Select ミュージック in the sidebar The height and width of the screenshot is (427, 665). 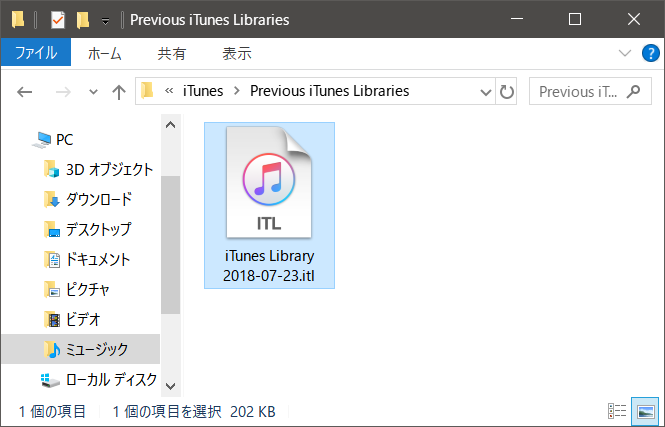[x=97, y=349]
